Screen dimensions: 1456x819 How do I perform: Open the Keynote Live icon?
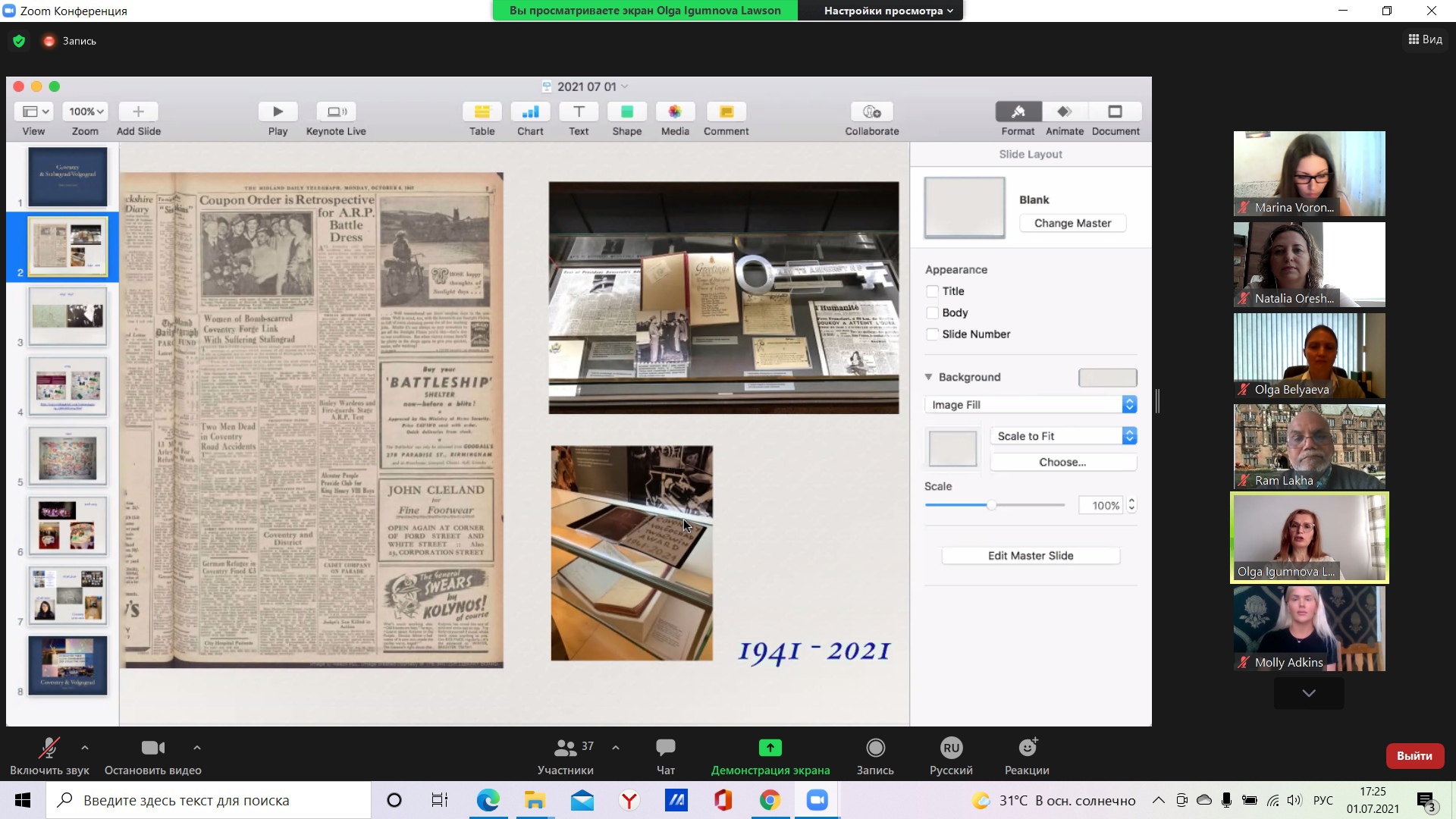(x=336, y=111)
